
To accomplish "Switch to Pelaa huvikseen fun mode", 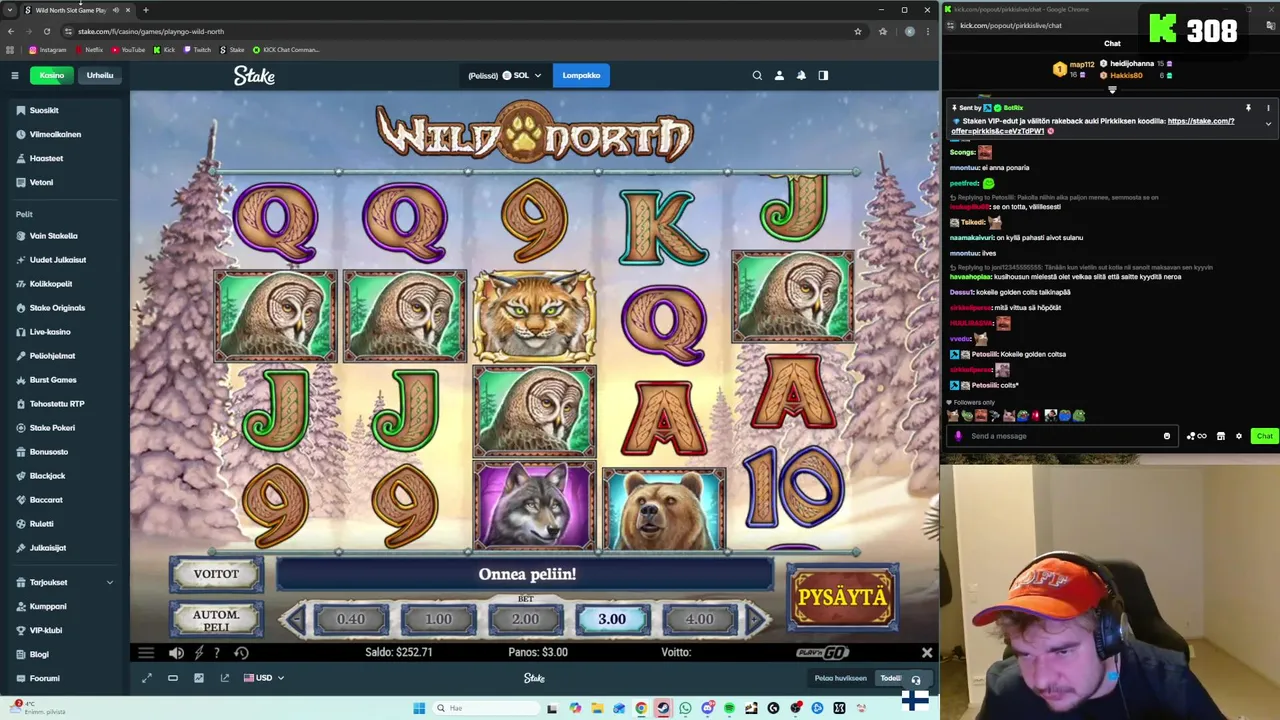I will tap(840, 678).
